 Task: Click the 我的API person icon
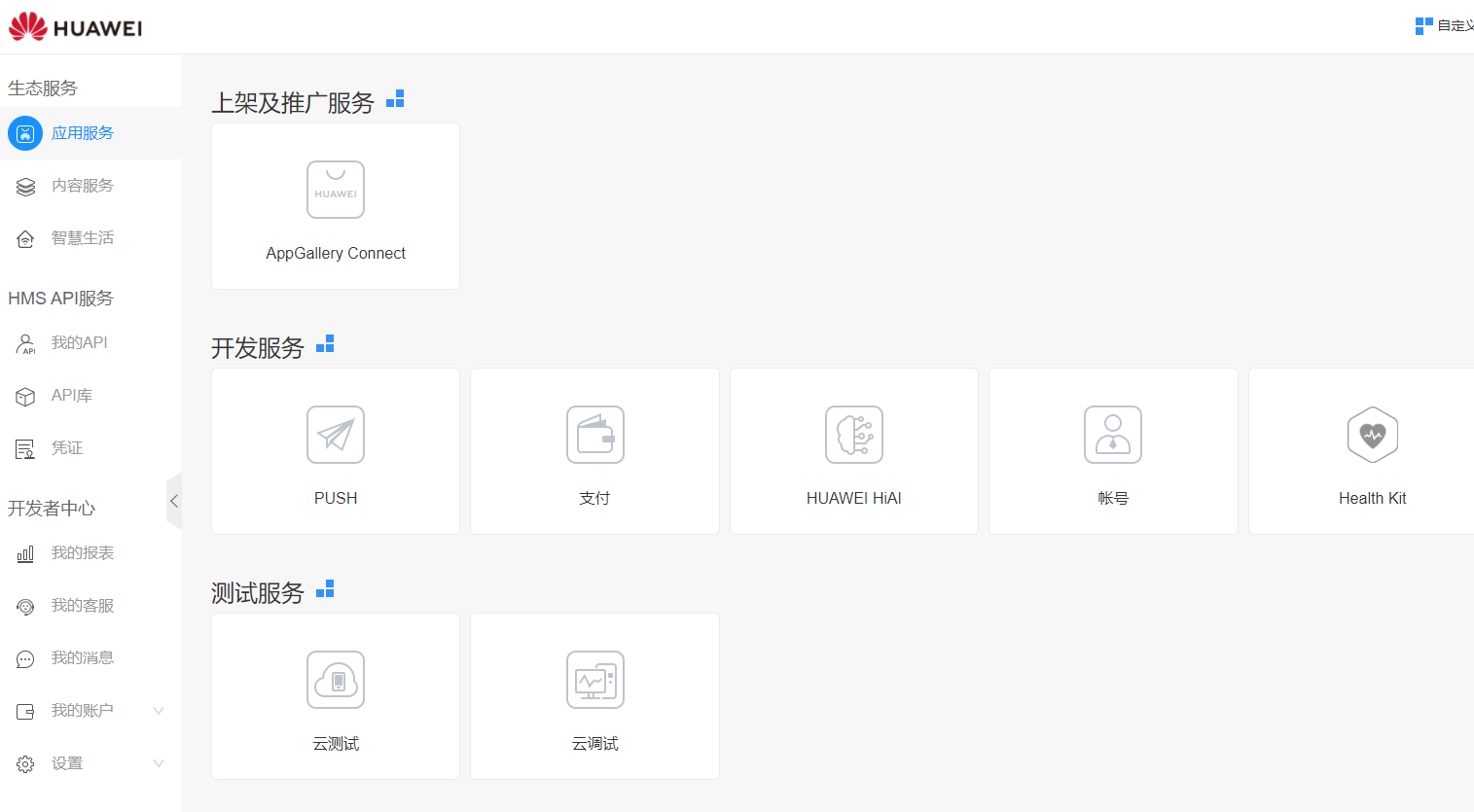pyautogui.click(x=25, y=343)
